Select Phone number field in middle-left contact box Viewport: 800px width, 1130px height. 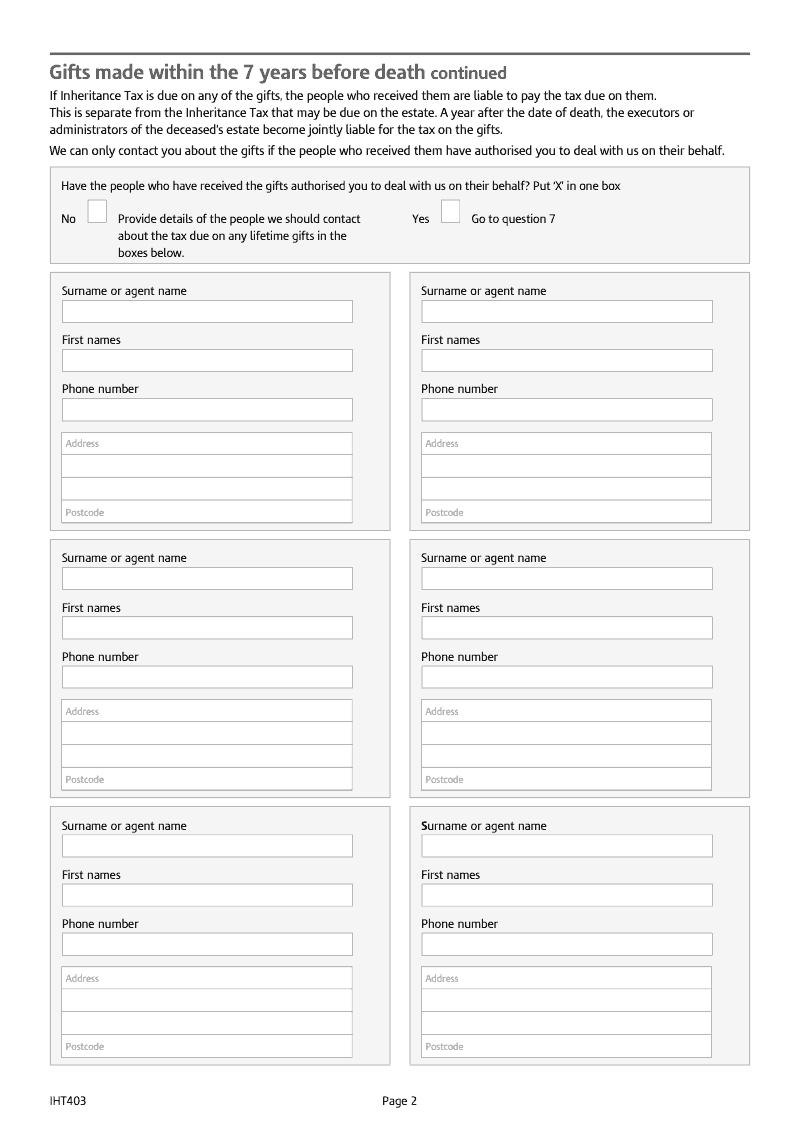pyautogui.click(x=208, y=677)
